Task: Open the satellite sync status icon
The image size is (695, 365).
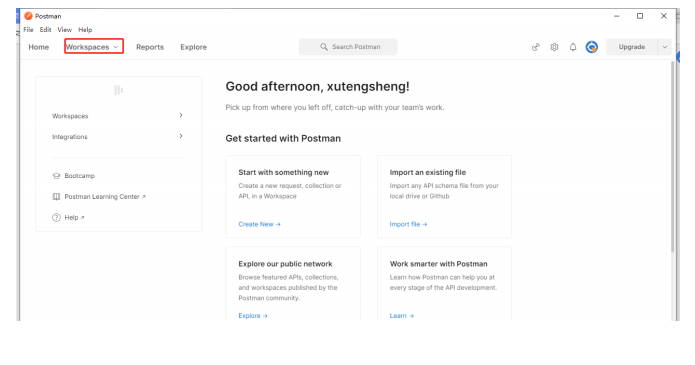Action: point(536,47)
